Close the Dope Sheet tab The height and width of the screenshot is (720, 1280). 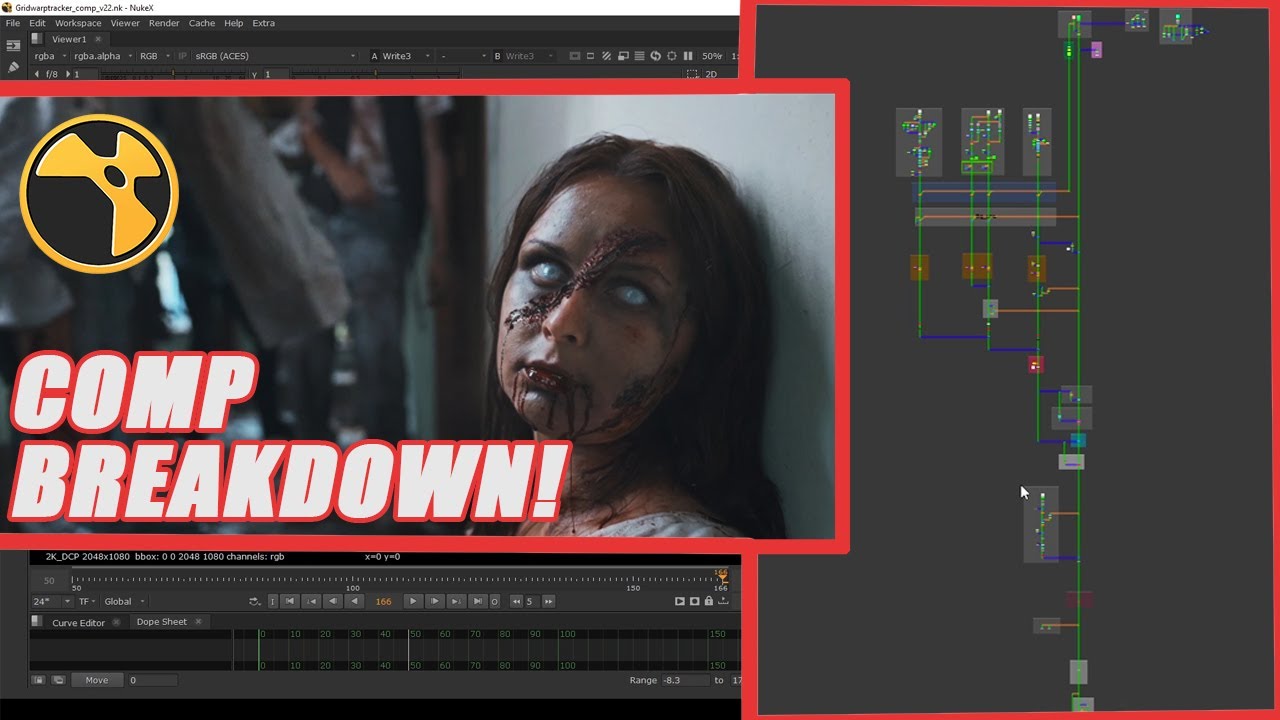point(198,622)
